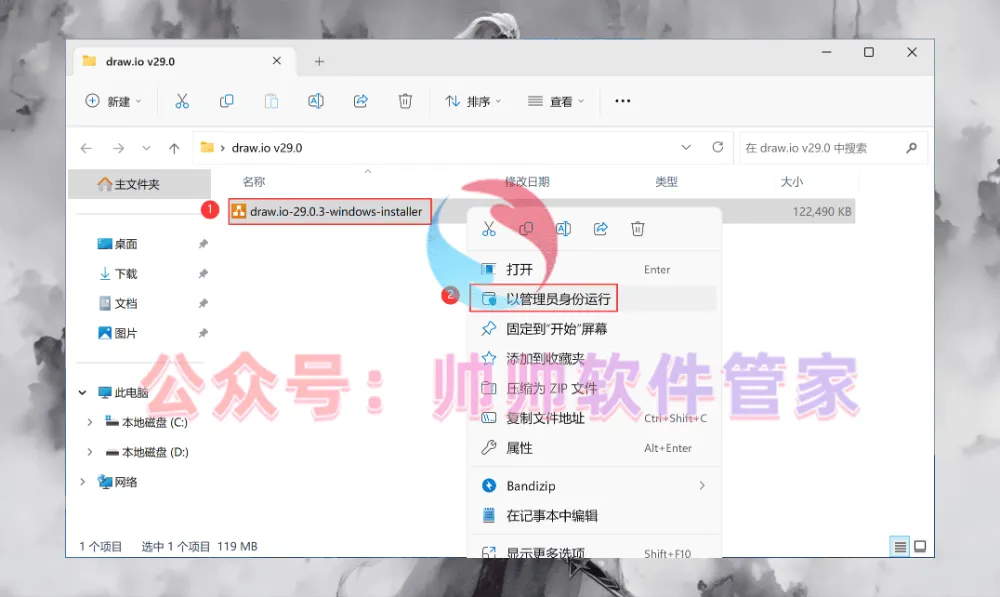
Task: Click the Rename icon in Explorer toolbar
Action: click(316, 101)
